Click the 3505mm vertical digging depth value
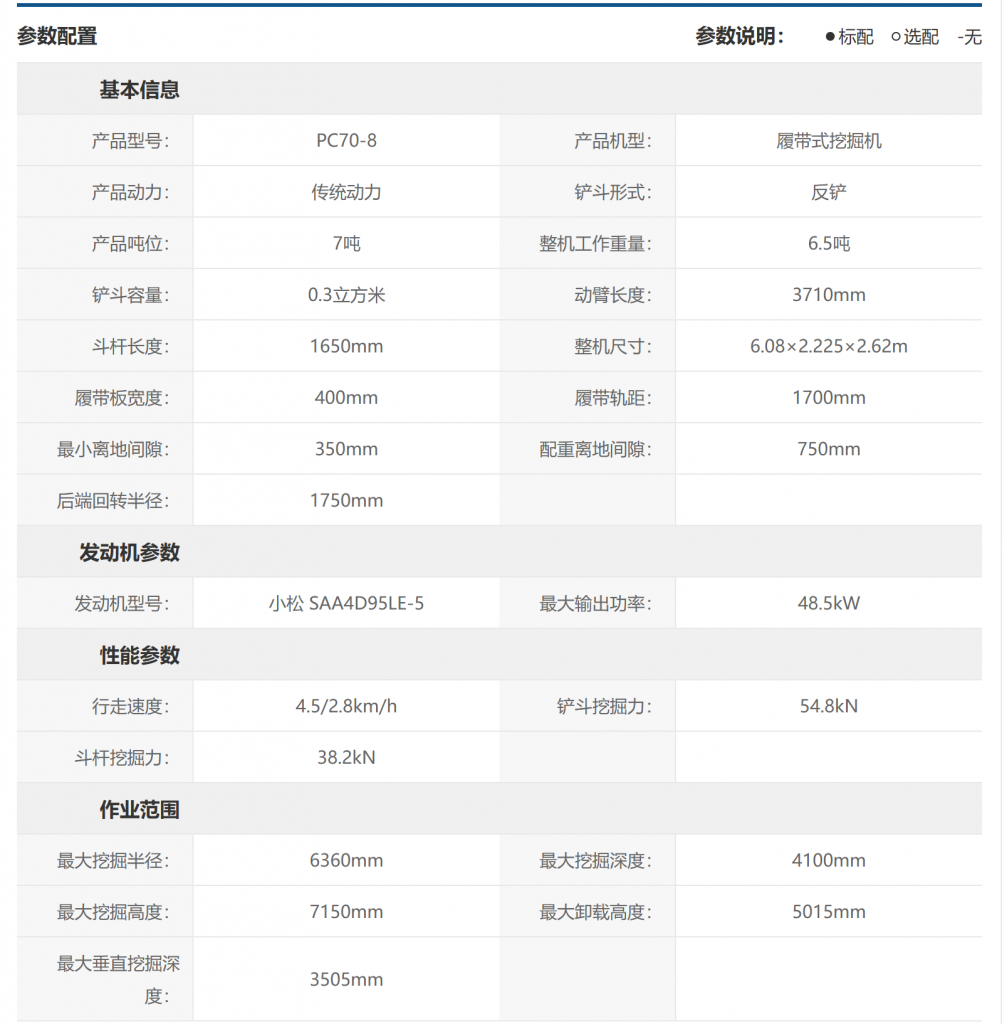 346,980
